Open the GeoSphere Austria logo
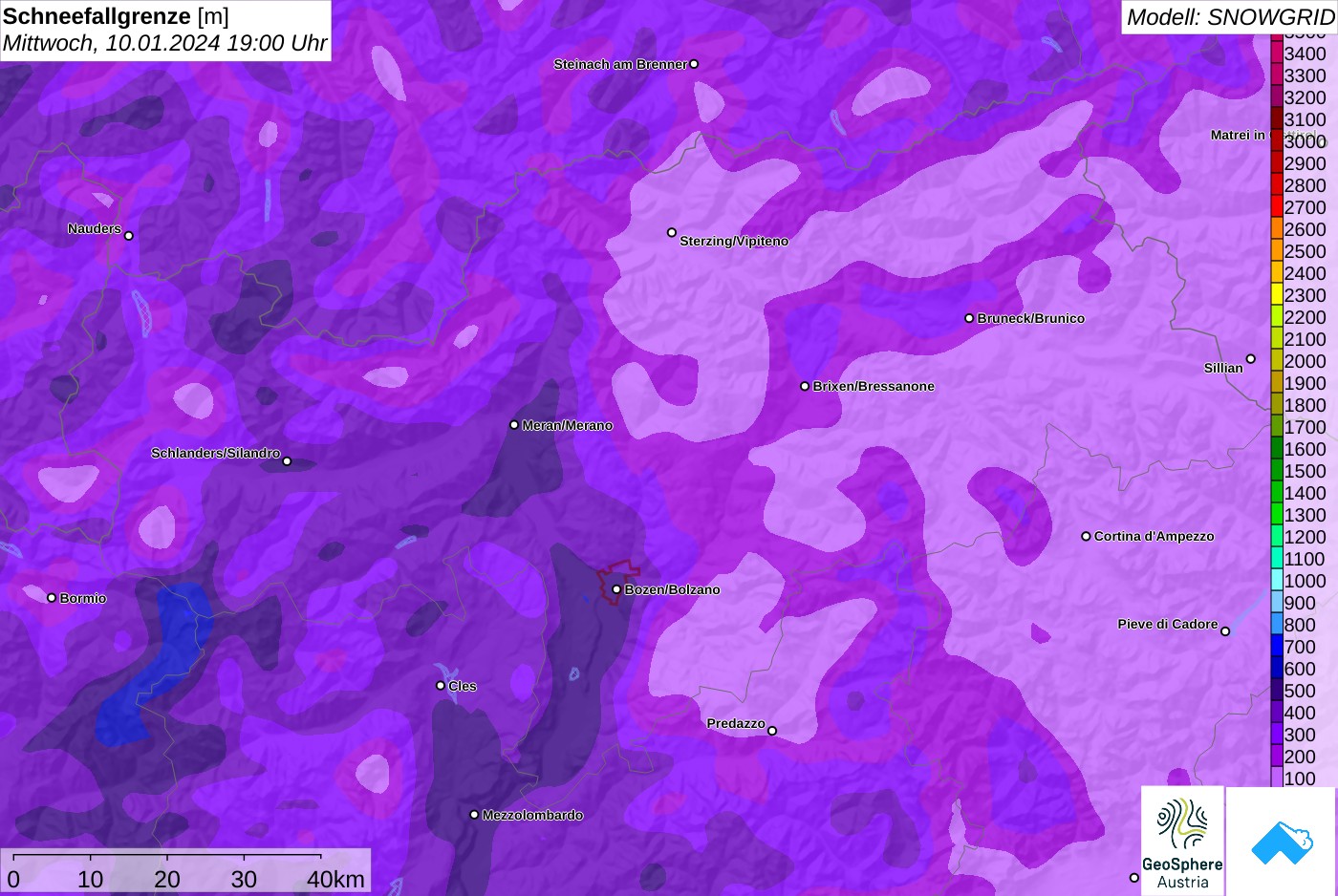Screen dimensions: 1338x896 (1182, 841)
